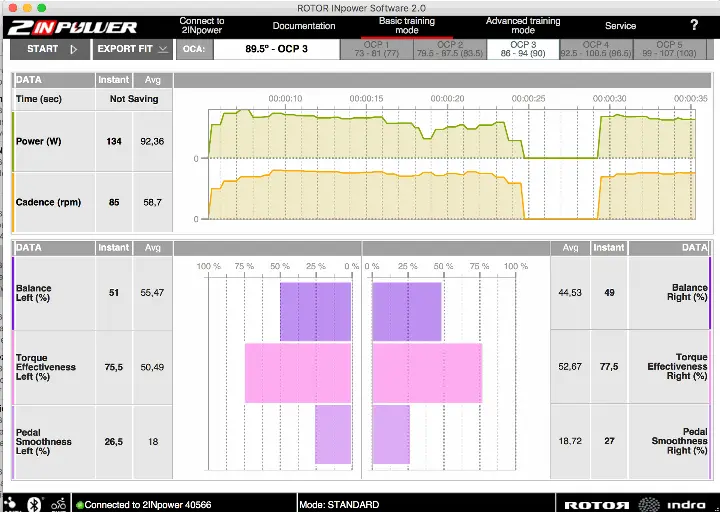Click the Not Saving time status
Screen dimensions: 720x512
pyautogui.click(x=134, y=99)
